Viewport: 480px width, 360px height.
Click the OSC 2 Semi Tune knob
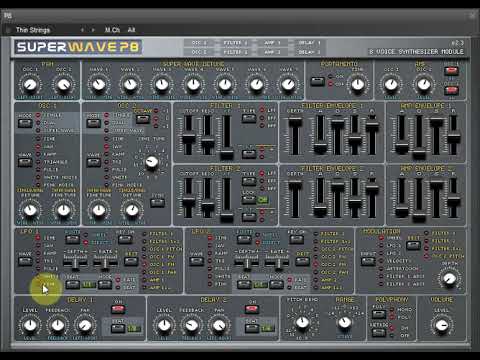152,162
